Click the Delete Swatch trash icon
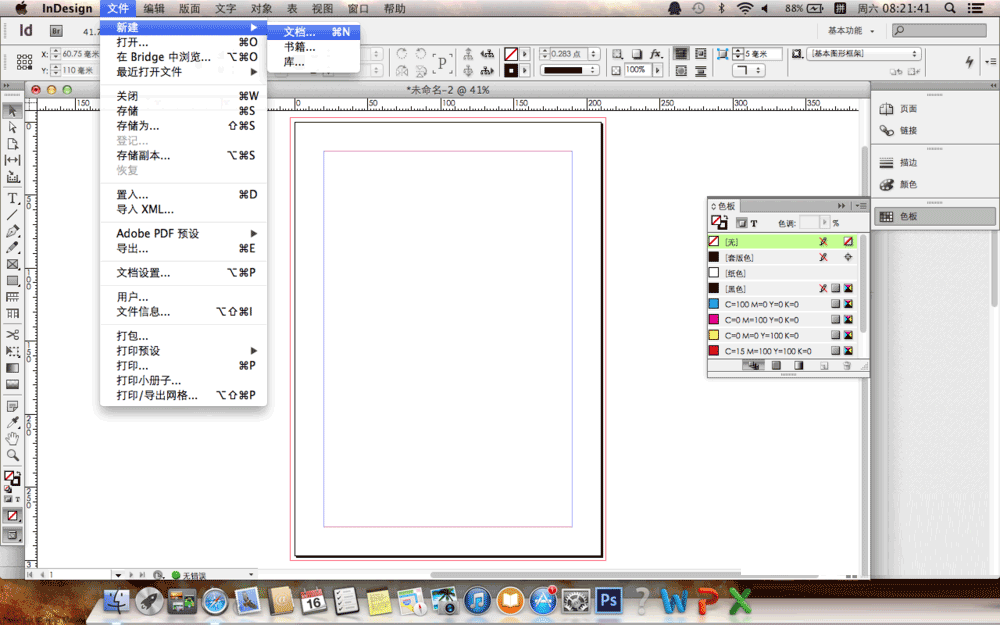Screen dimensions: 1000x625 pyautogui.click(x=846, y=365)
